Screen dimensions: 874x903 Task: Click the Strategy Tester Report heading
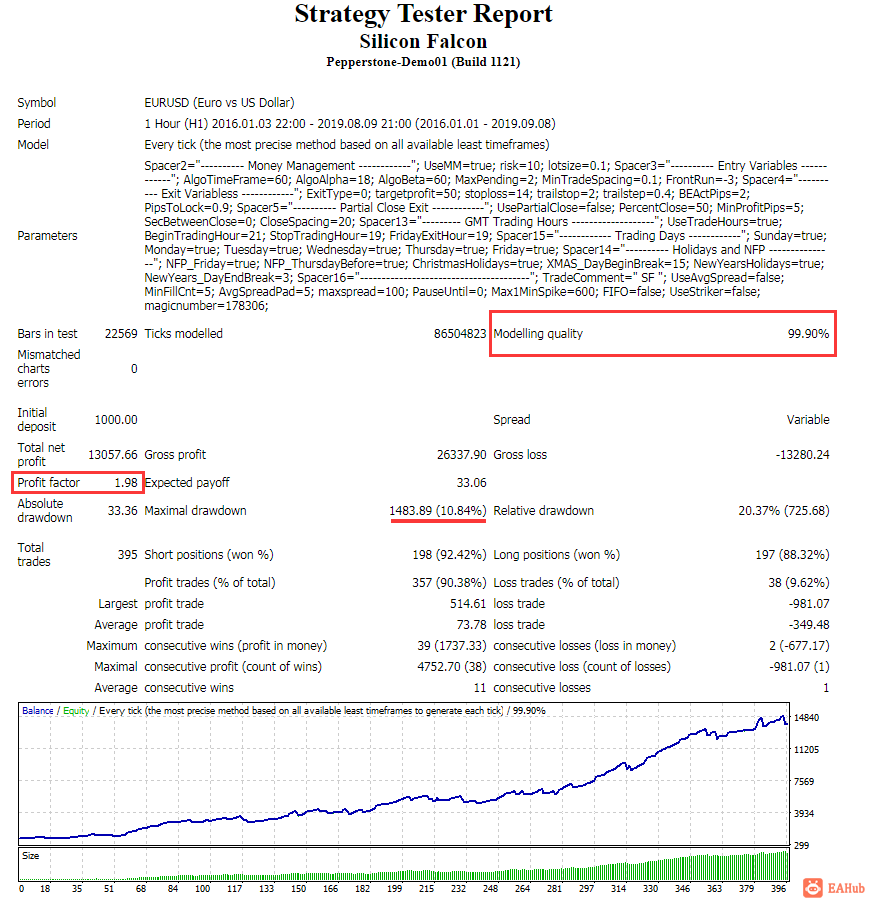tap(423, 14)
